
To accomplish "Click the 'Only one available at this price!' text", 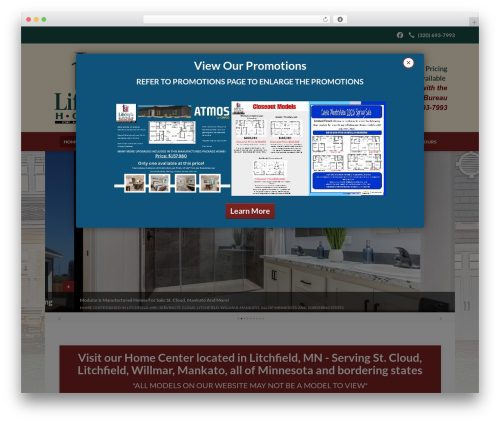I will (171, 163).
